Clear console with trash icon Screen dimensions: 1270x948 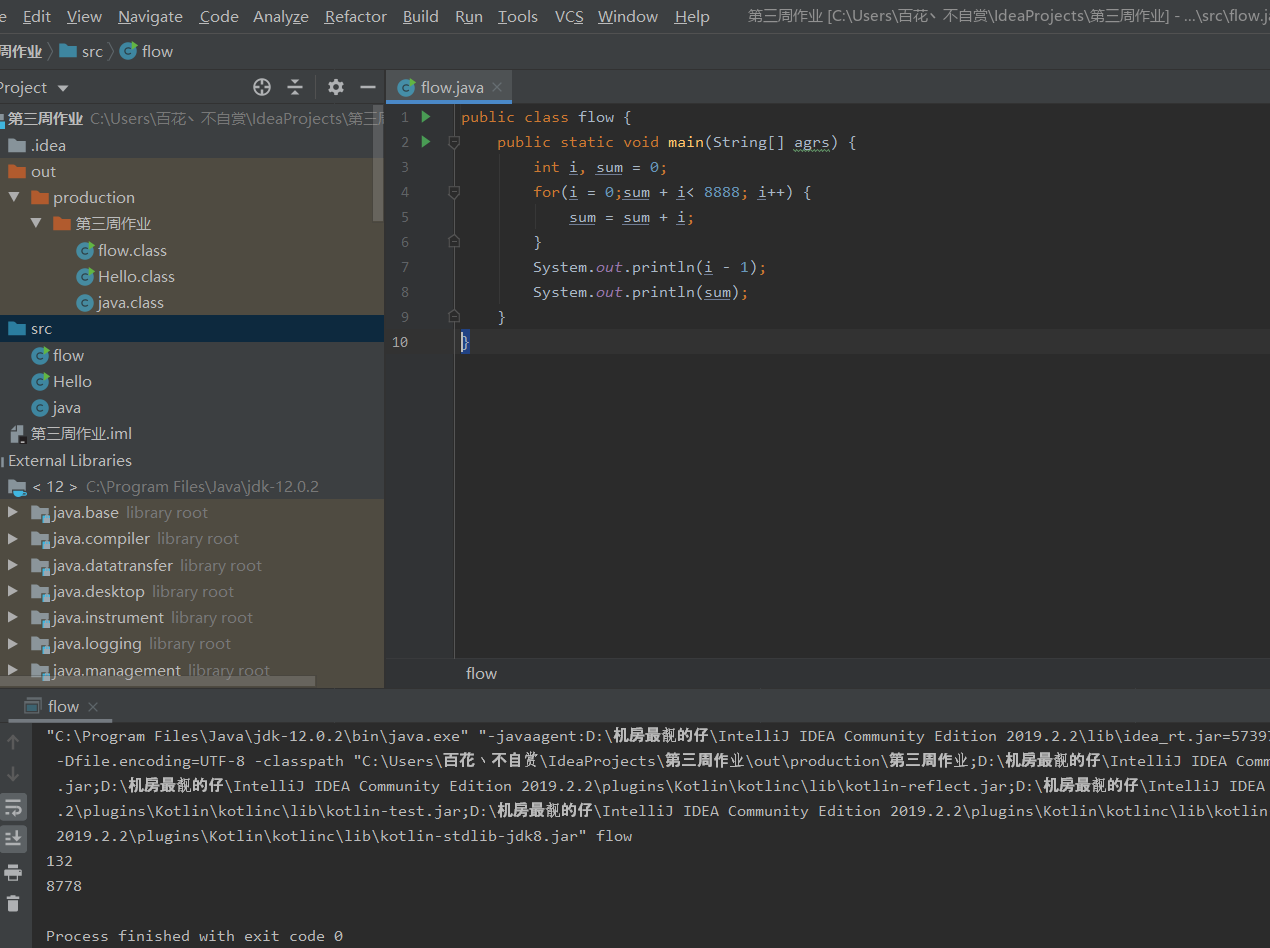pyautogui.click(x=13, y=903)
